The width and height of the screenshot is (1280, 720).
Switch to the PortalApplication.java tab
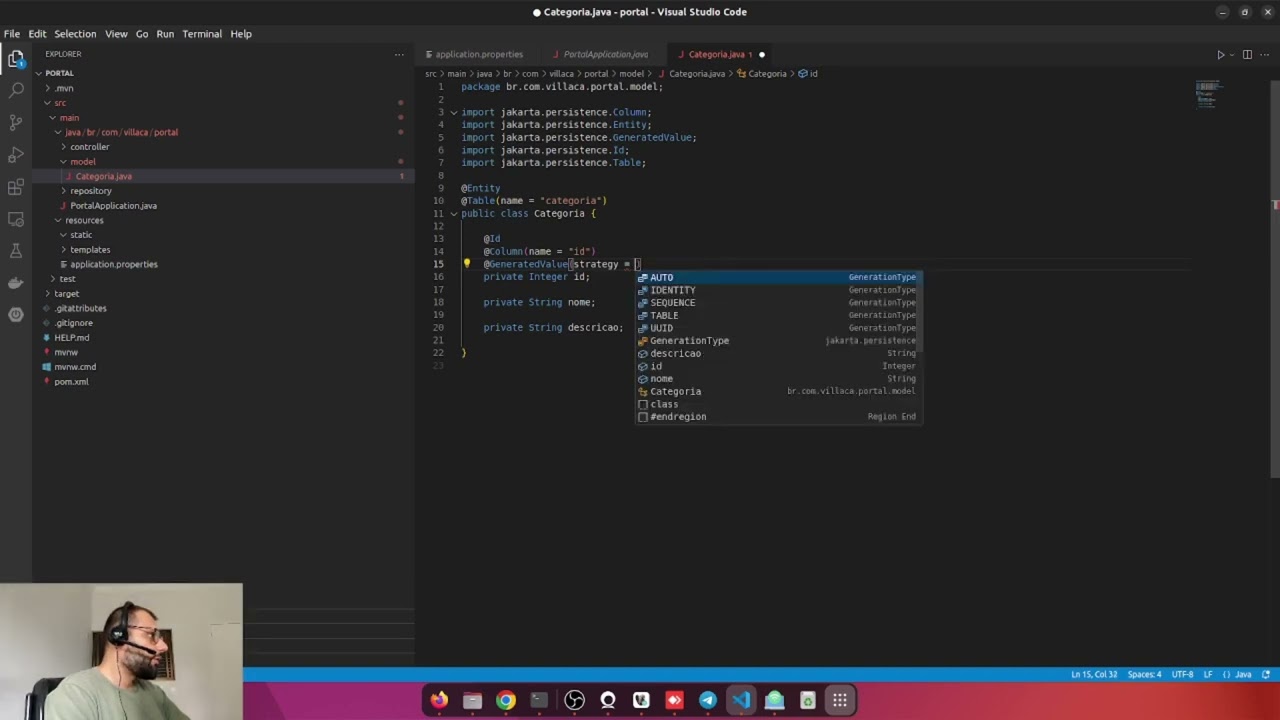point(605,54)
